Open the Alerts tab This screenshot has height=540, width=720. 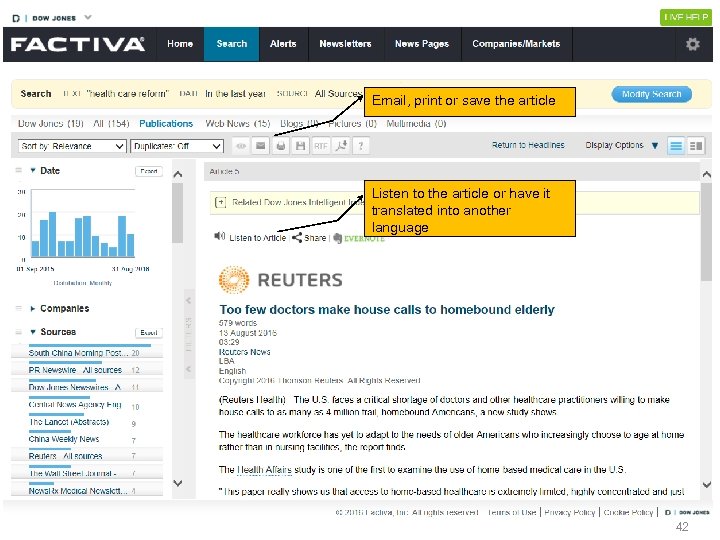coord(283,44)
